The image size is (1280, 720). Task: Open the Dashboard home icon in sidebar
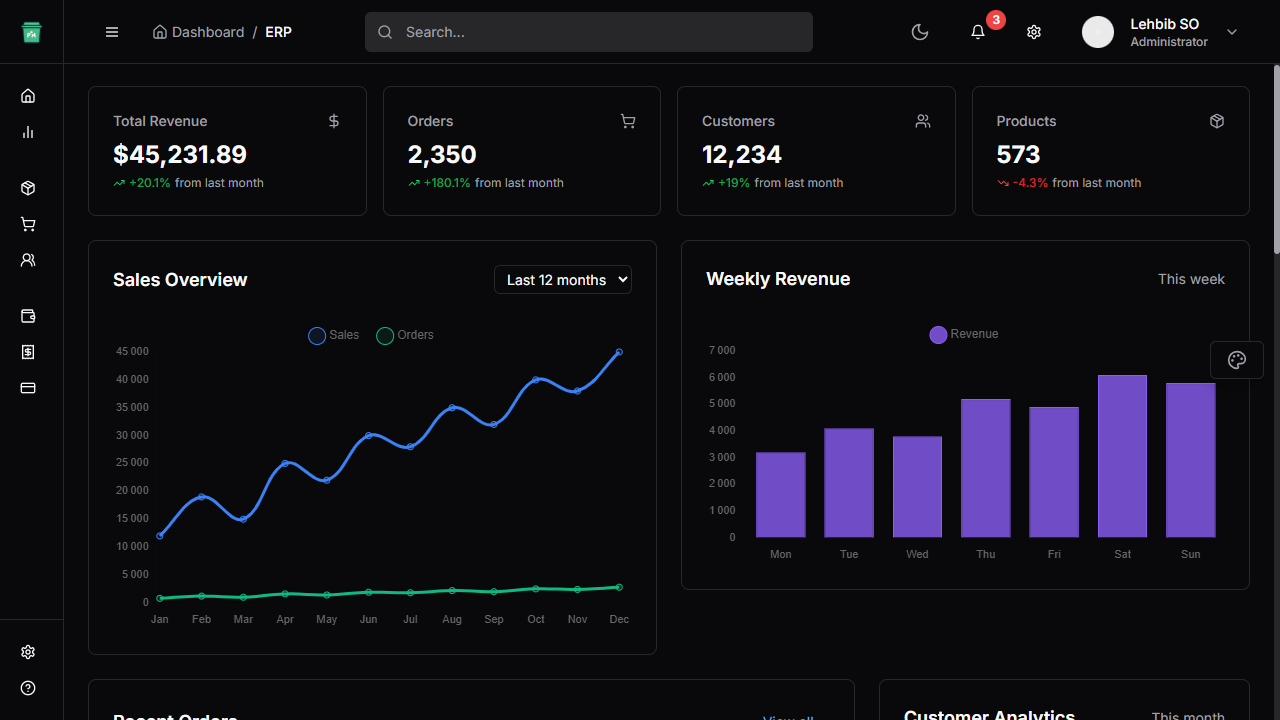28,95
